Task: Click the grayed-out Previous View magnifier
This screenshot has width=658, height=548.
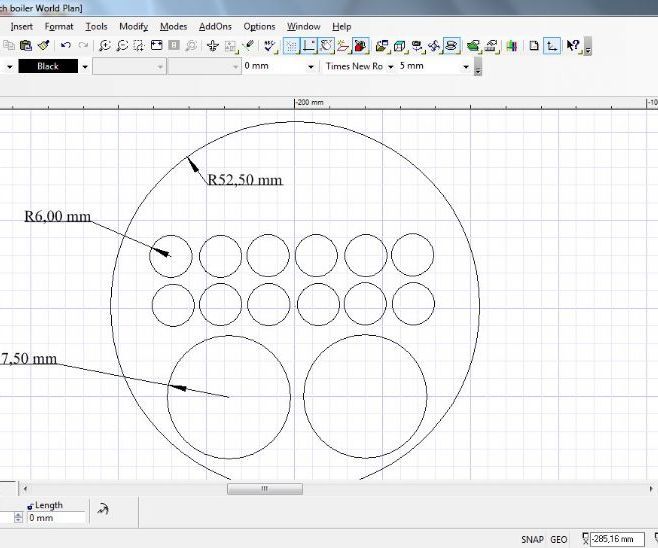Action: tap(191, 45)
